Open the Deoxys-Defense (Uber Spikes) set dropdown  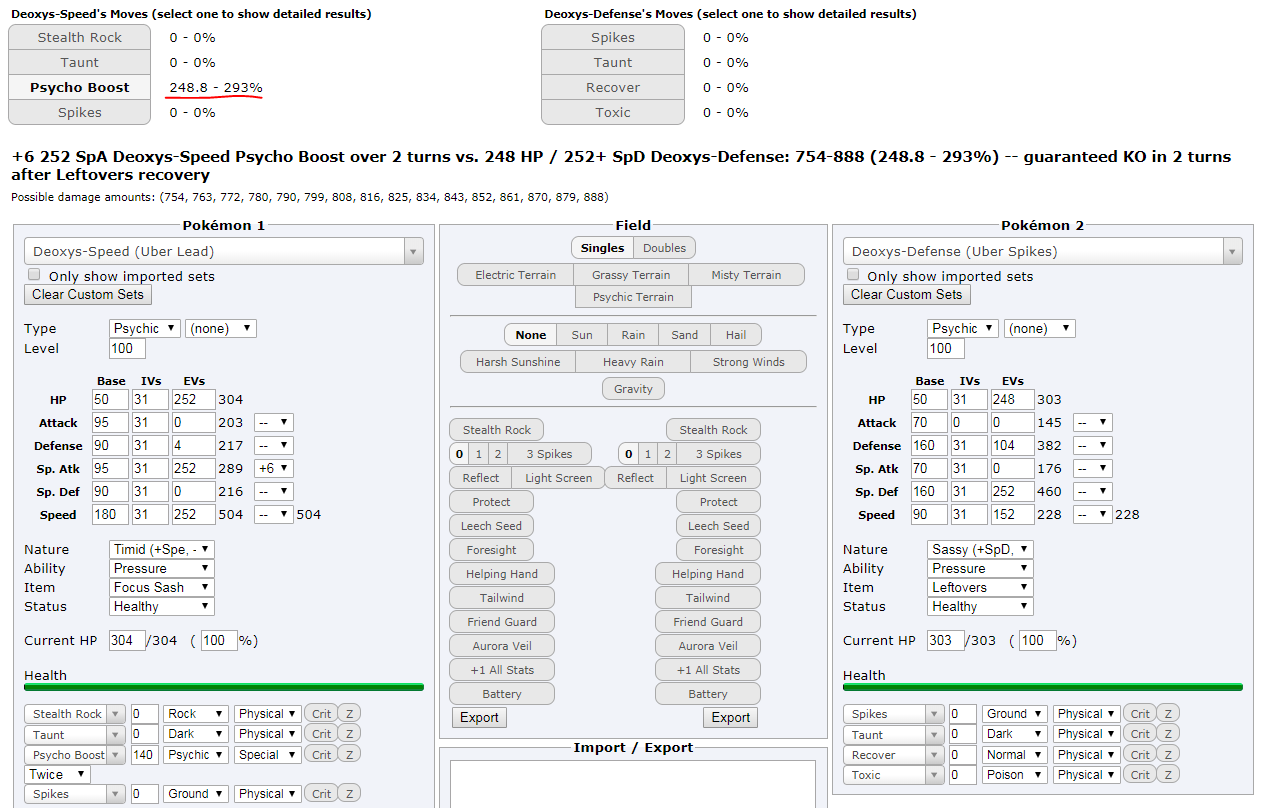tap(1043, 251)
